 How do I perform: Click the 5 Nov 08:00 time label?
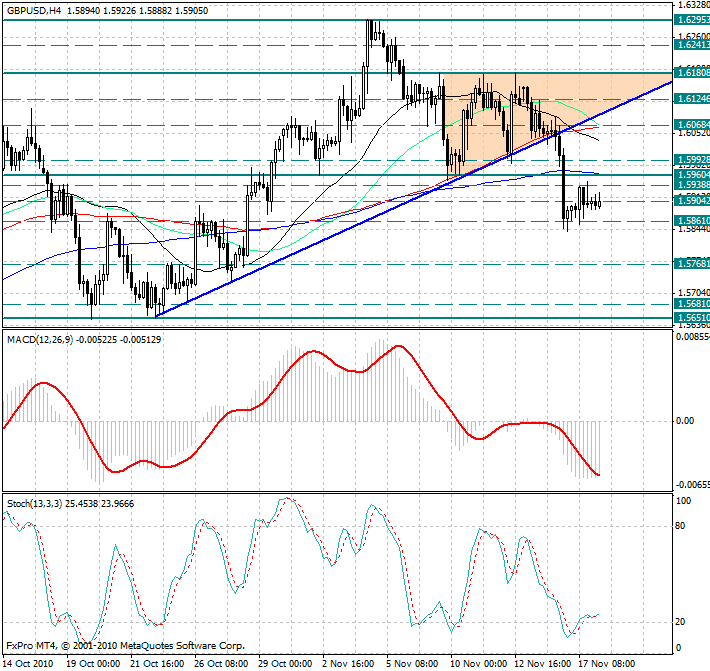click(x=412, y=664)
